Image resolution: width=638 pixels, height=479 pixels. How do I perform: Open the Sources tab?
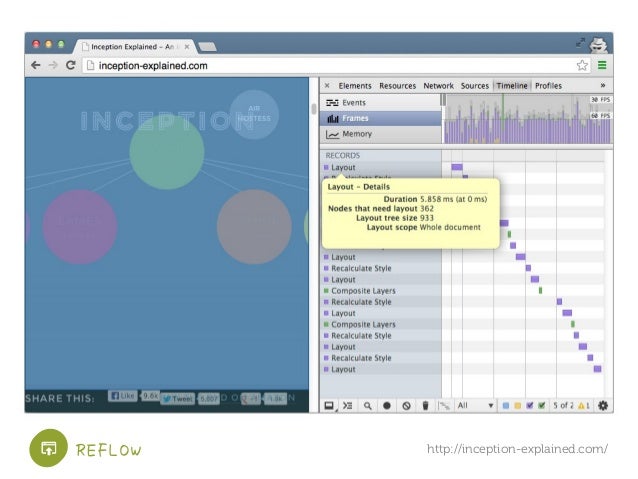pos(474,86)
